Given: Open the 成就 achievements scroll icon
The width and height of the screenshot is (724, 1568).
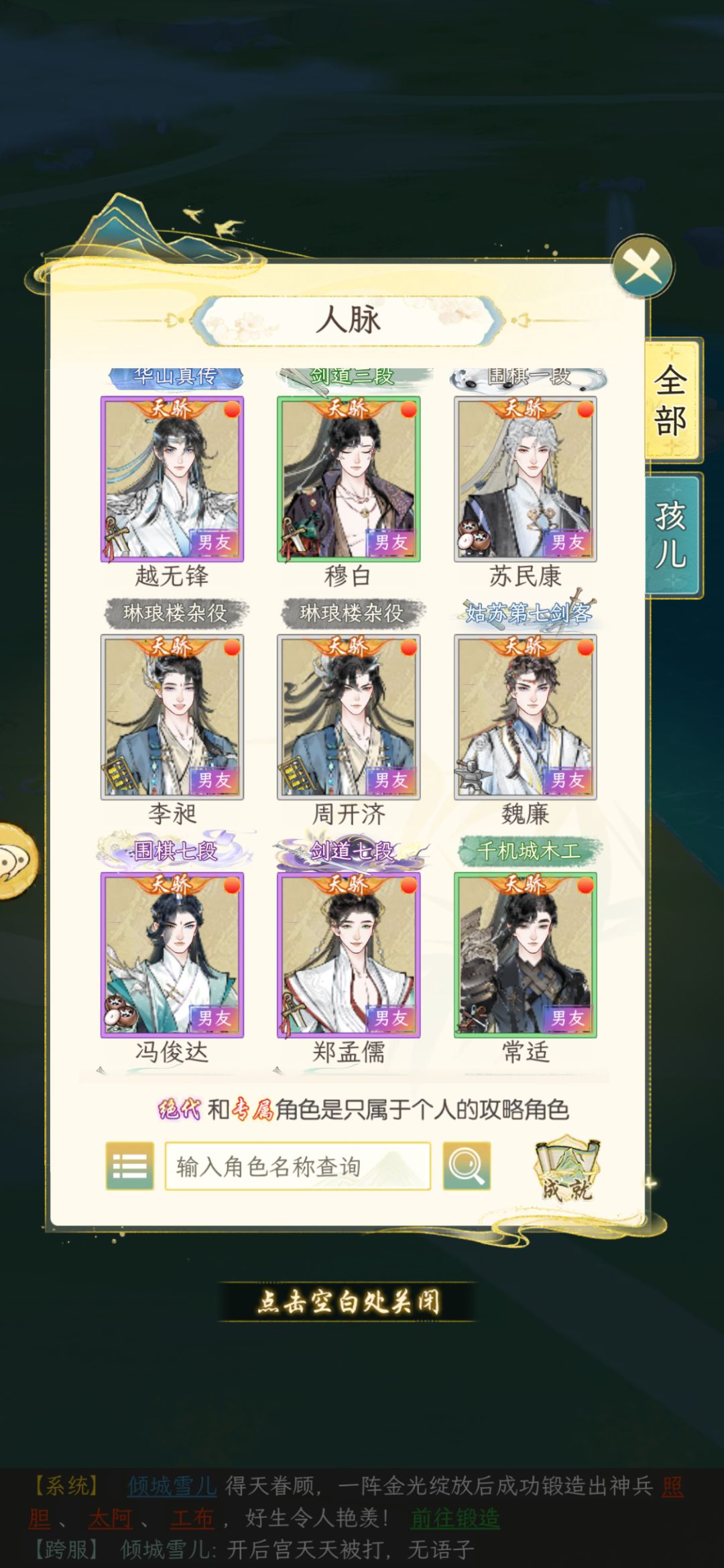Looking at the screenshot, I should [x=567, y=1168].
